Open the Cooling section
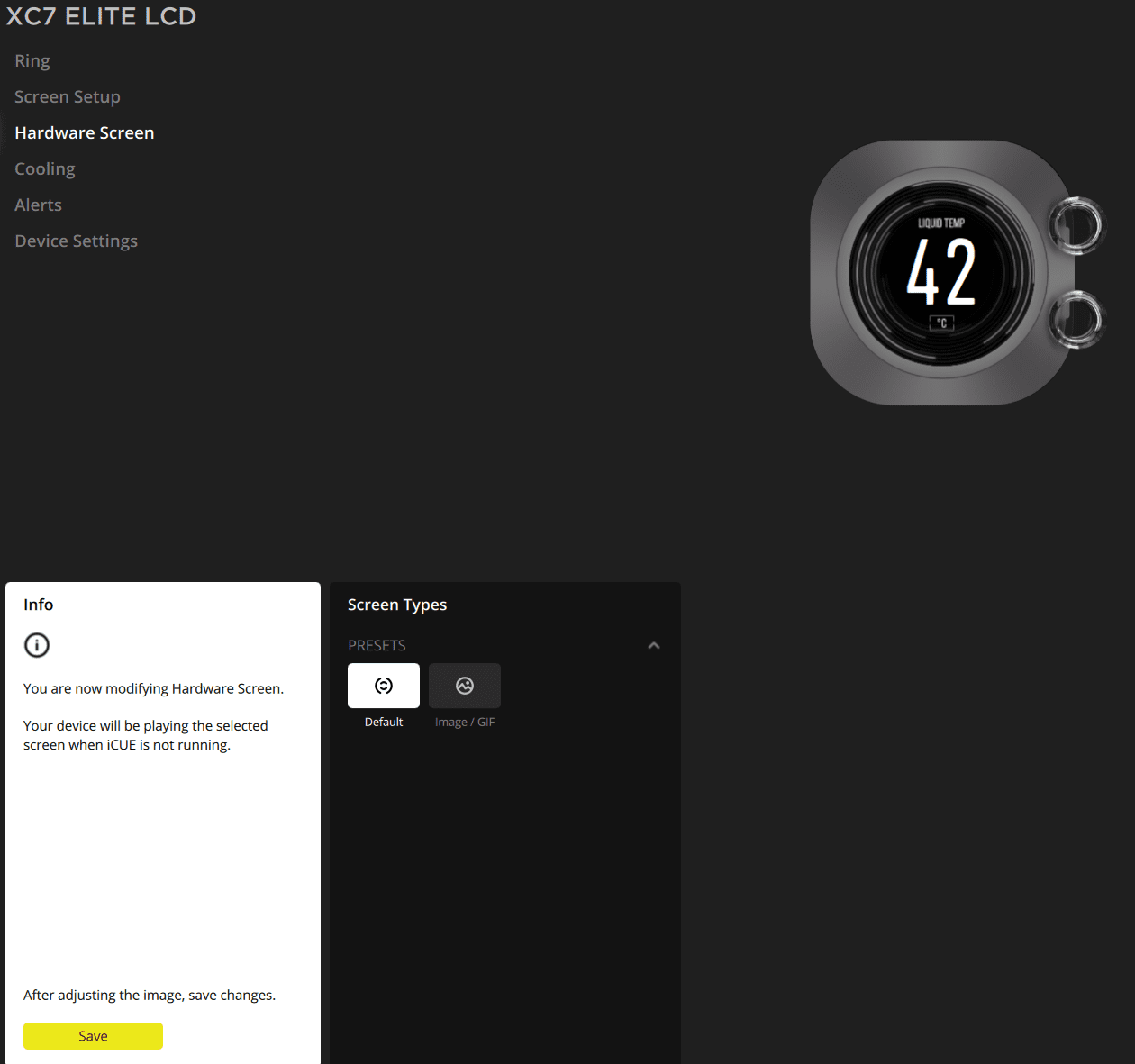Screen dimensions: 1135x1064 coord(45,168)
